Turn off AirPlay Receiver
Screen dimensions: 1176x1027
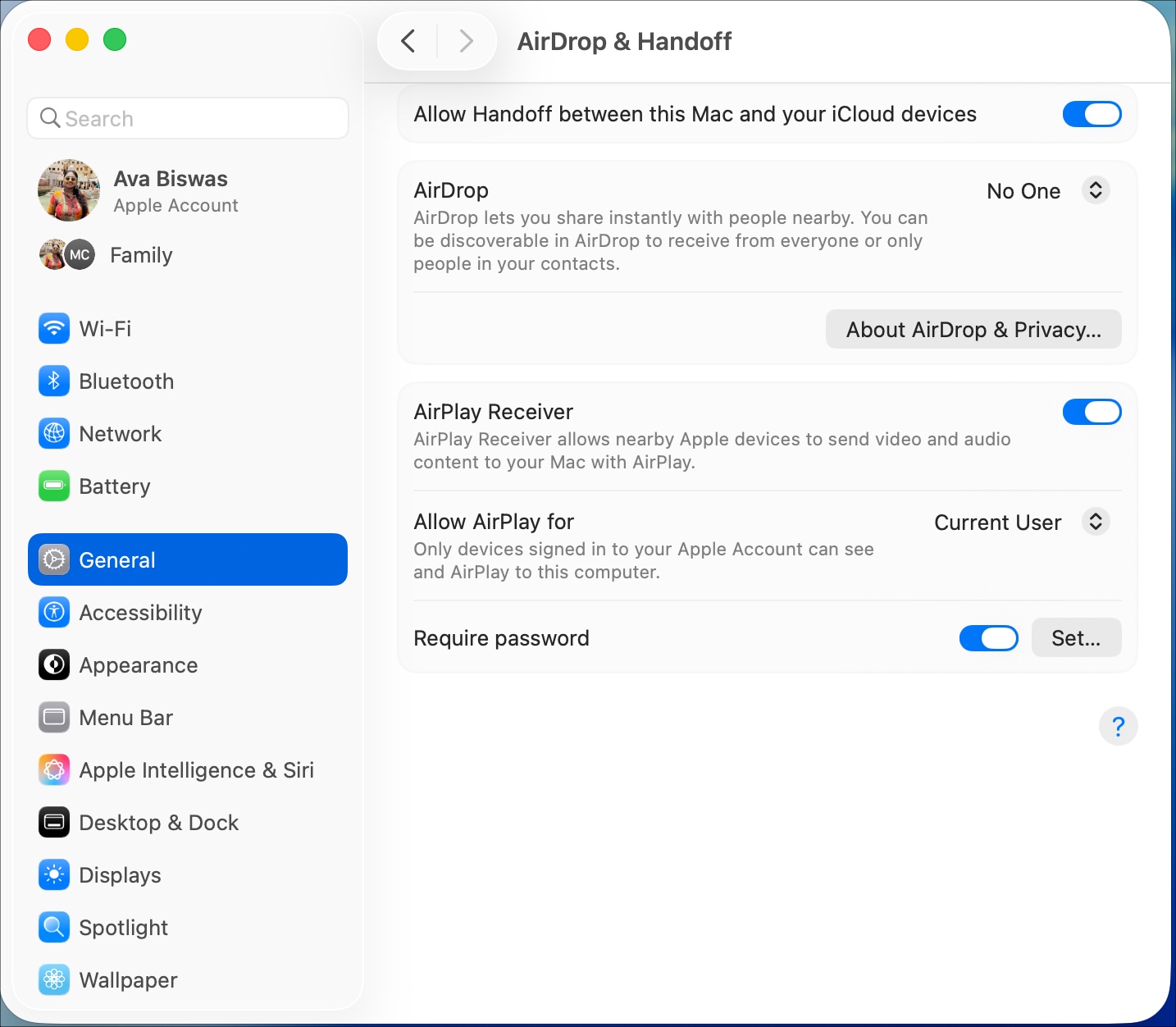pos(1092,412)
